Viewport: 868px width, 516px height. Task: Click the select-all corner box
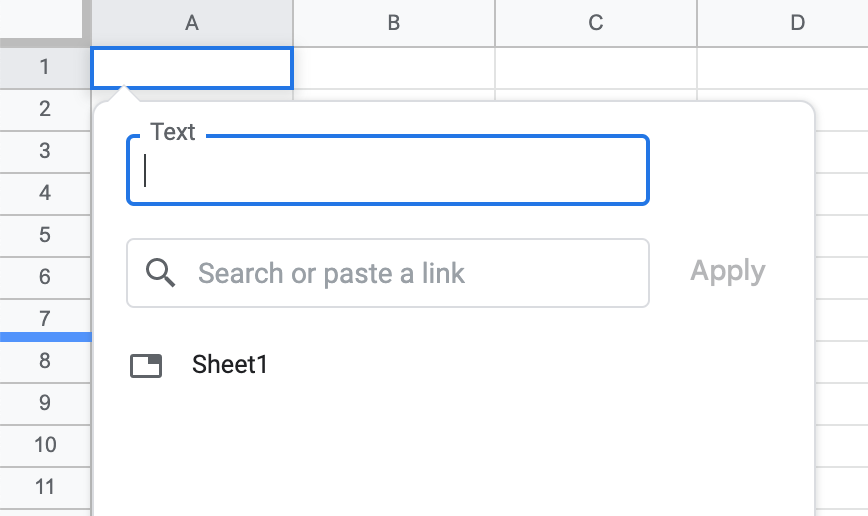pyautogui.click(x=44, y=23)
